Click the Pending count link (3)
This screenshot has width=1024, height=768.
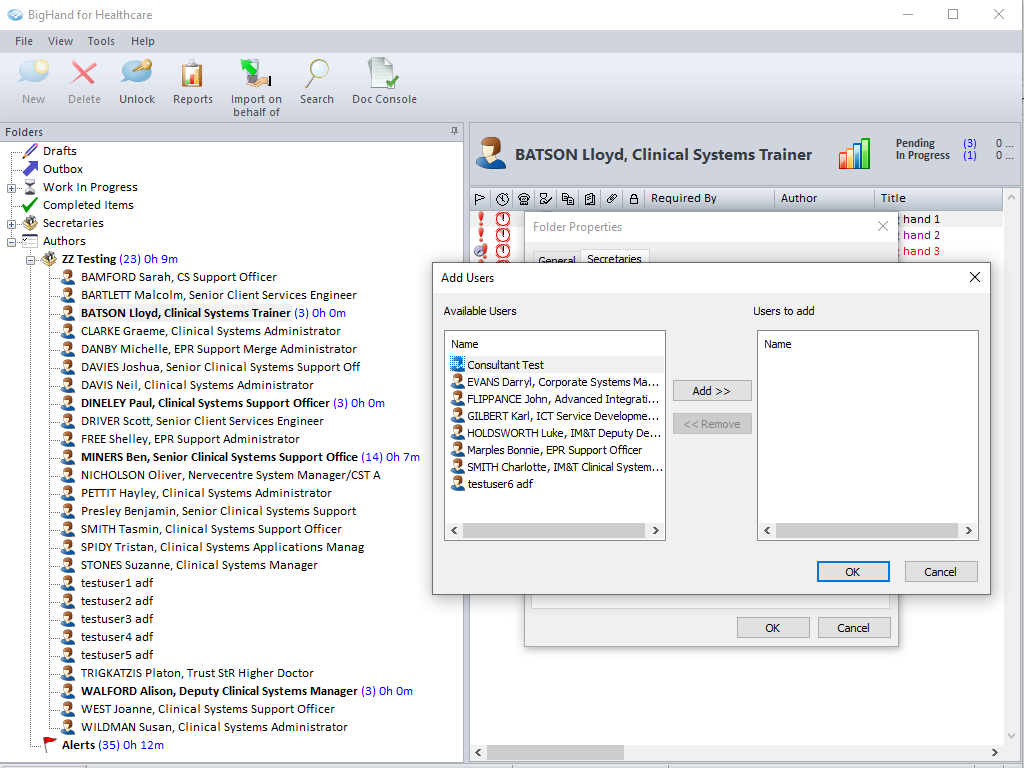click(x=970, y=142)
